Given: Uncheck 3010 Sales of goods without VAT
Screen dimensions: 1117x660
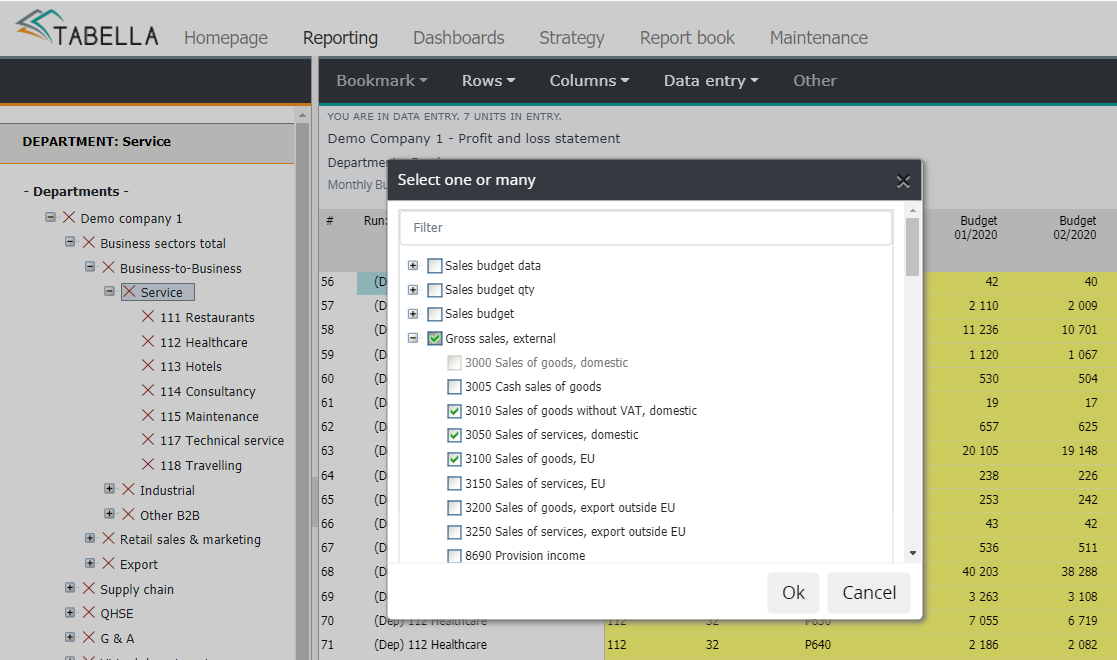Looking at the screenshot, I should pos(454,411).
